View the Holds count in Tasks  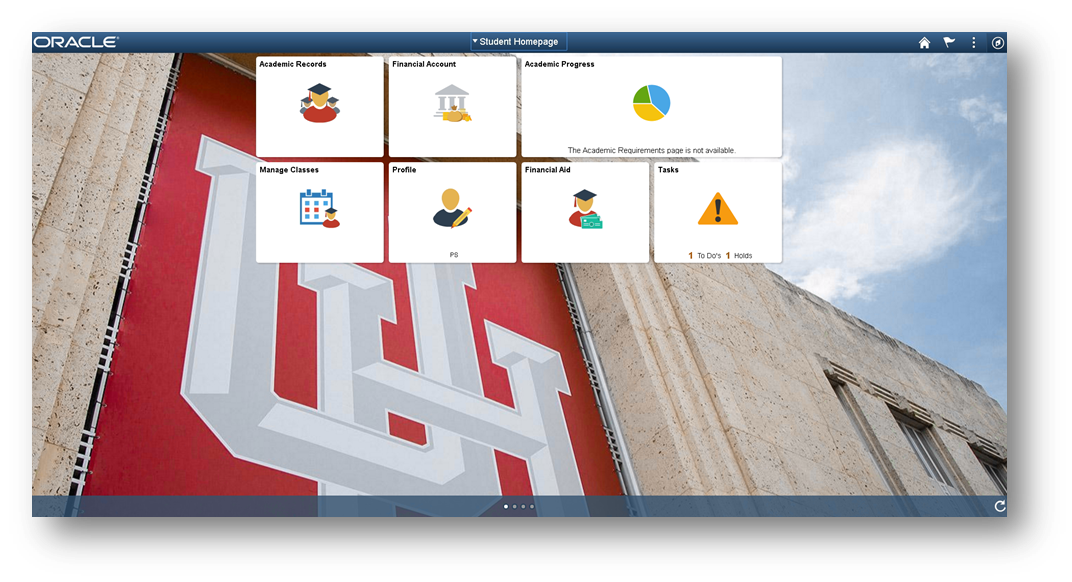click(738, 256)
